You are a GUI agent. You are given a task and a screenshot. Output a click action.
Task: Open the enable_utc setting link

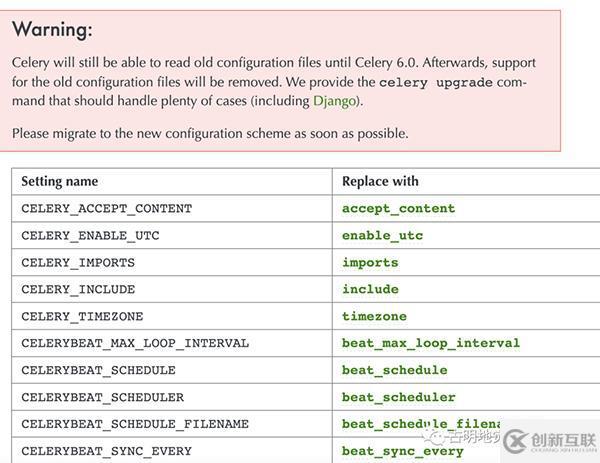[x=382, y=235]
